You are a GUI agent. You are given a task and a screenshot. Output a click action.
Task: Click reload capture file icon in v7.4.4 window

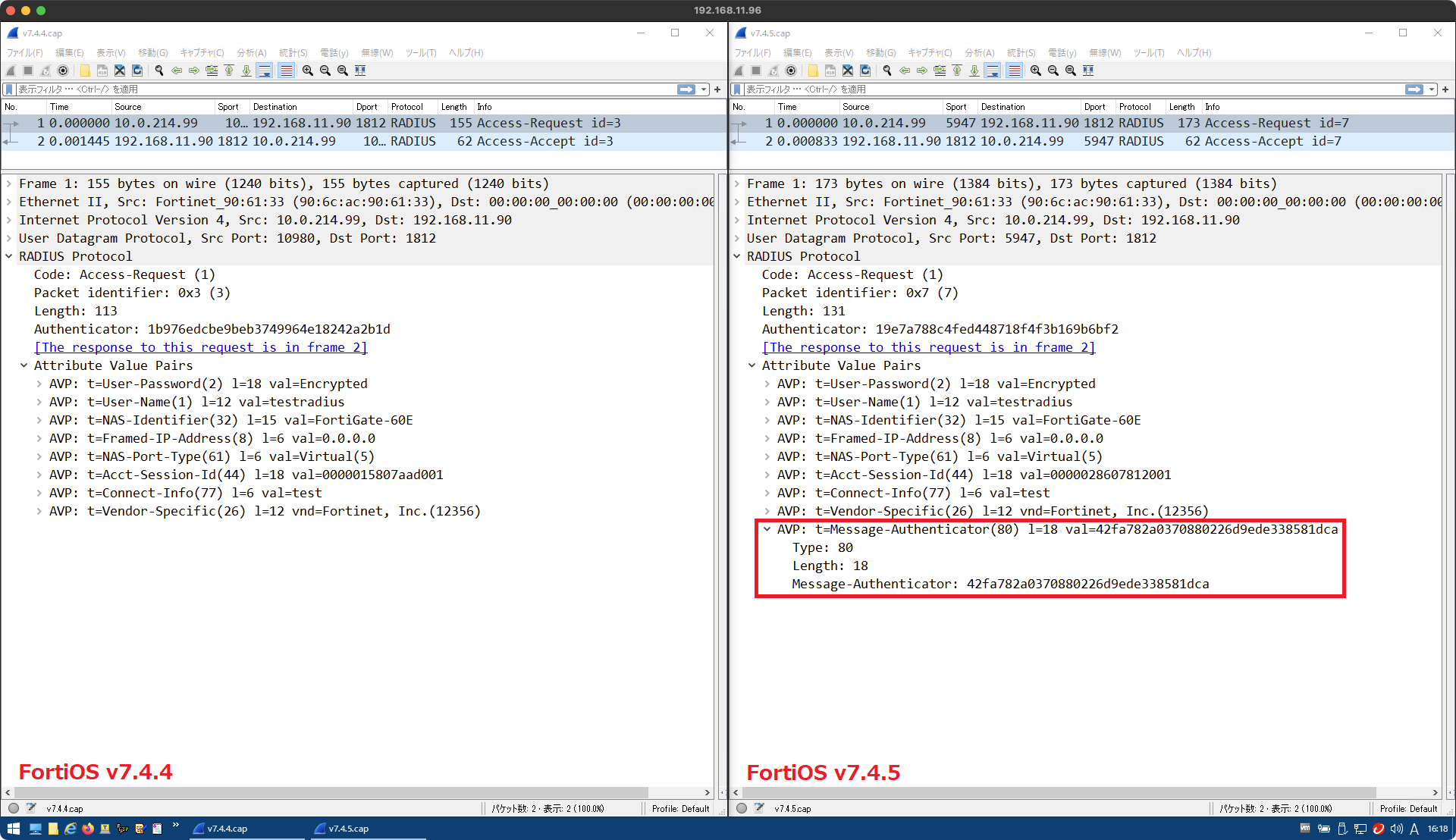coord(137,71)
